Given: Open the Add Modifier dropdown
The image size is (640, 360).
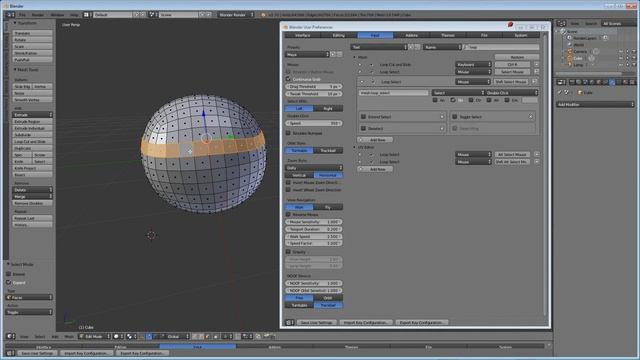Looking at the screenshot, I should pyautogui.click(x=596, y=104).
